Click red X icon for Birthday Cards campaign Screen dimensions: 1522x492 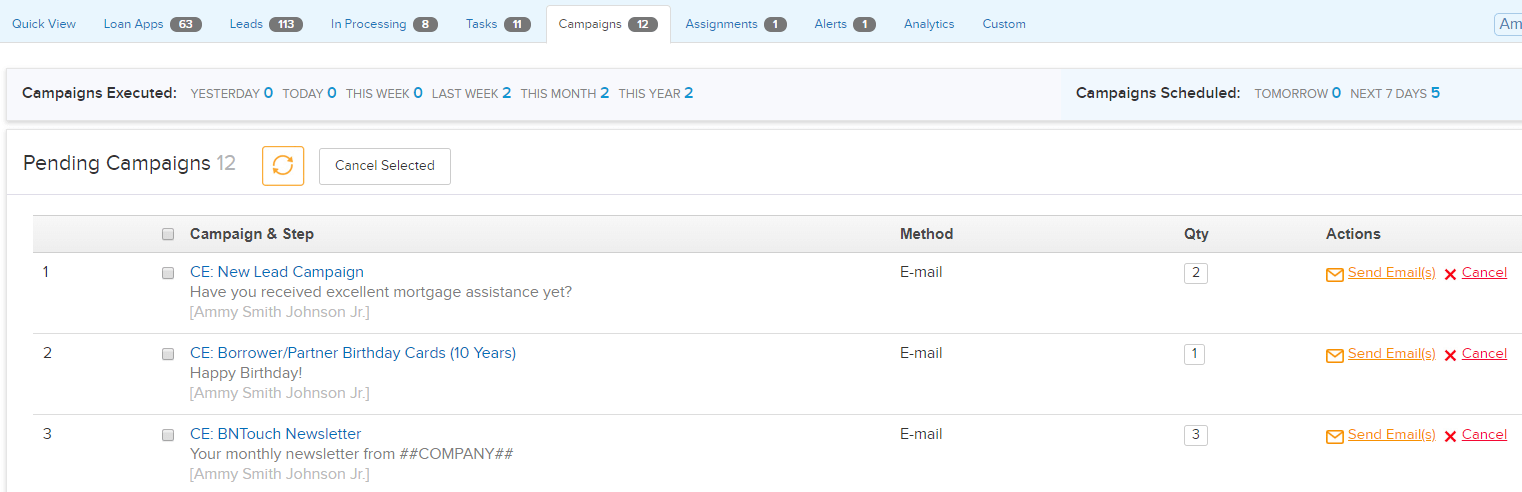tap(1450, 355)
